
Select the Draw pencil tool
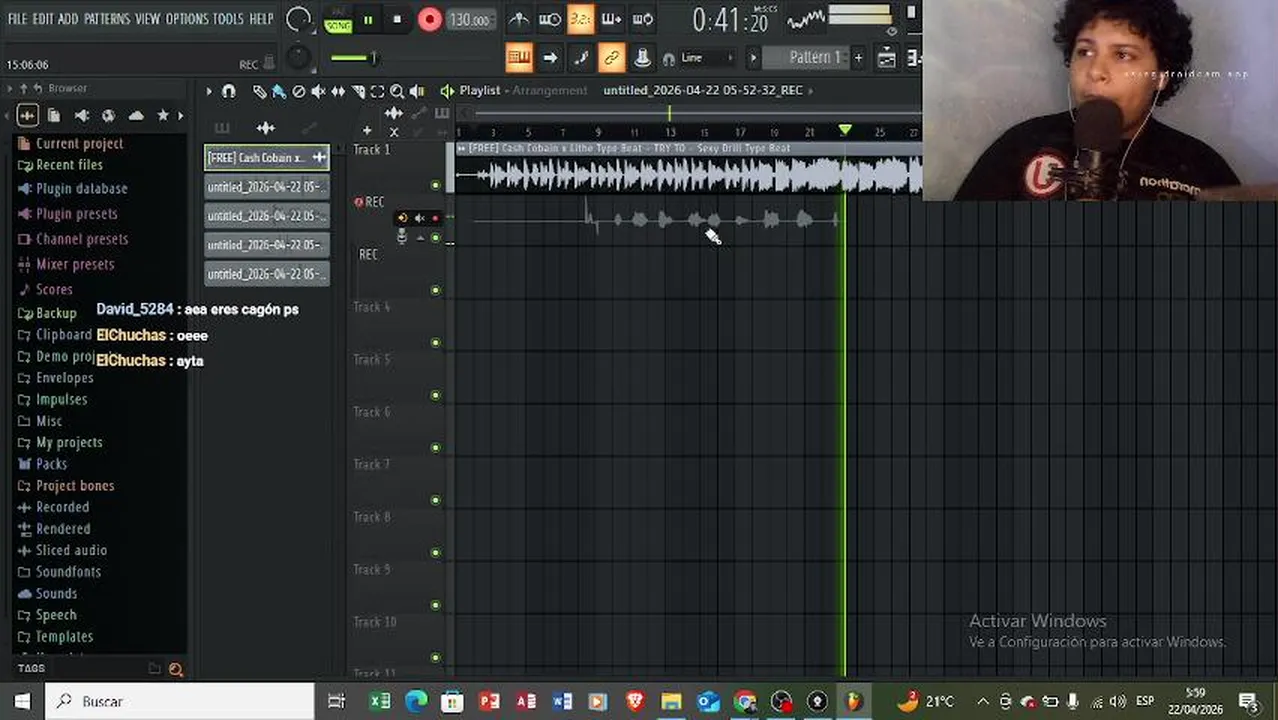coord(260,91)
